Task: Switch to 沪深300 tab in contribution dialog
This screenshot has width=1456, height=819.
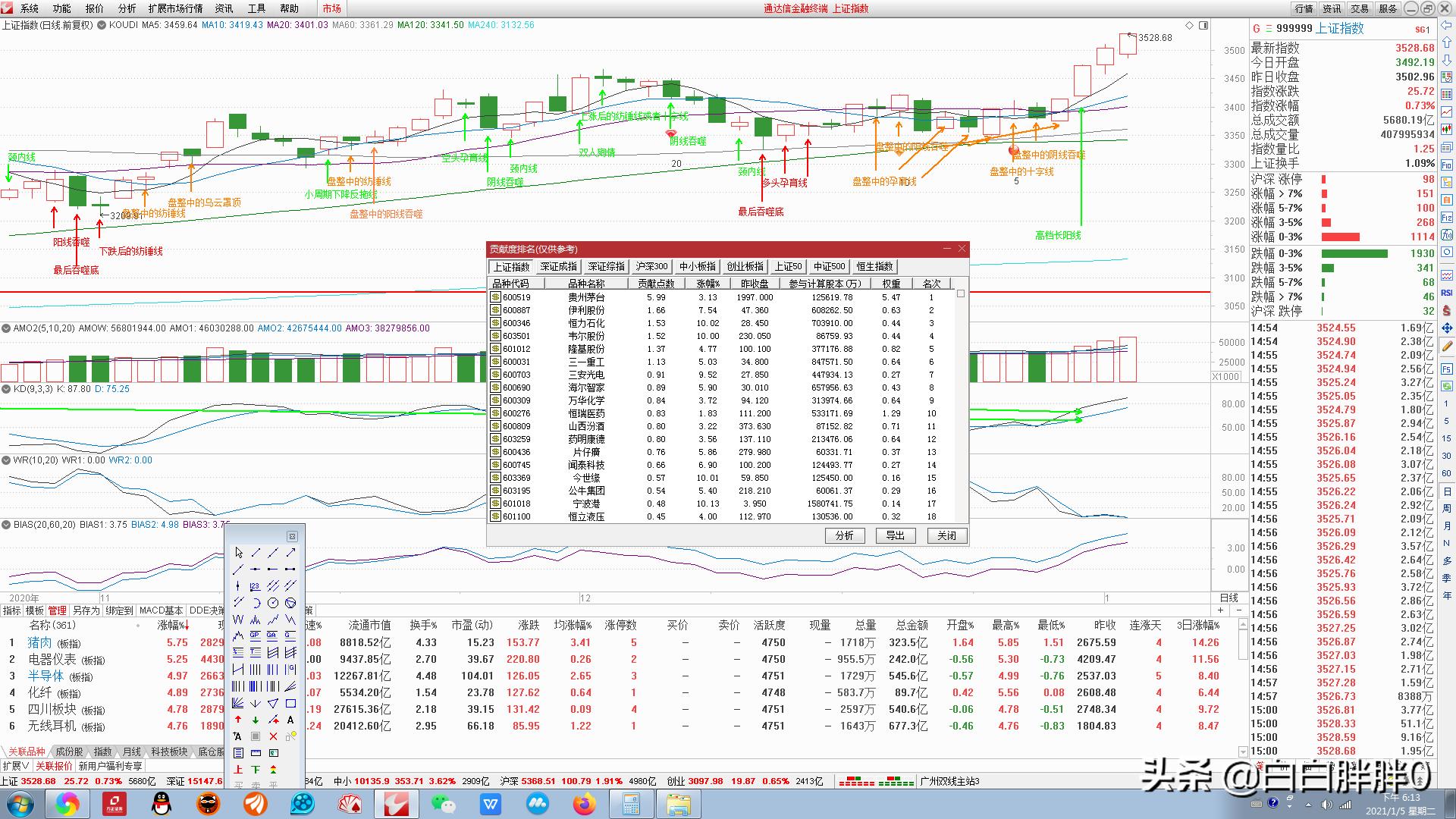Action: click(x=651, y=266)
